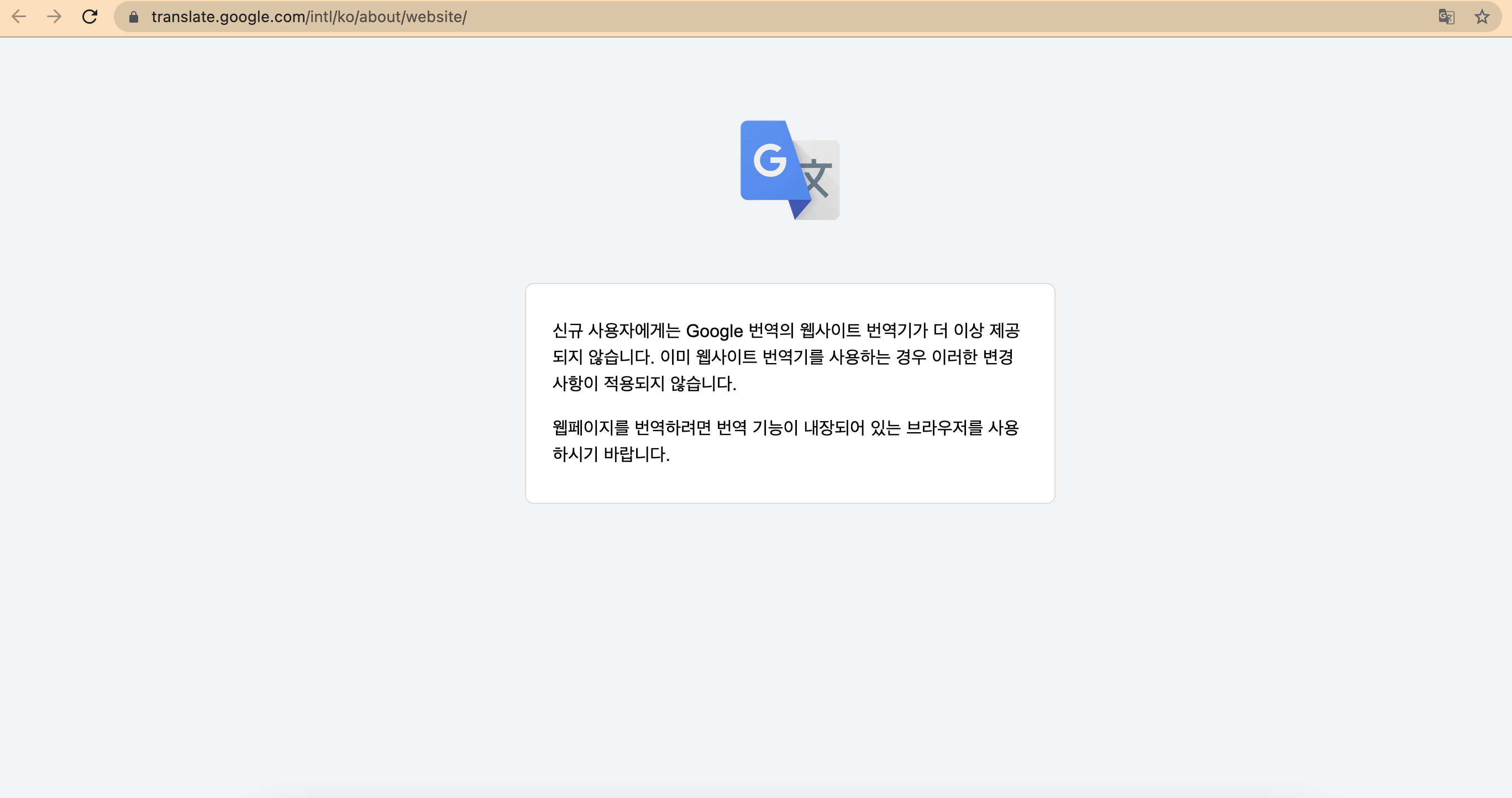Click the last line 하시기 바랍니다

(x=611, y=454)
